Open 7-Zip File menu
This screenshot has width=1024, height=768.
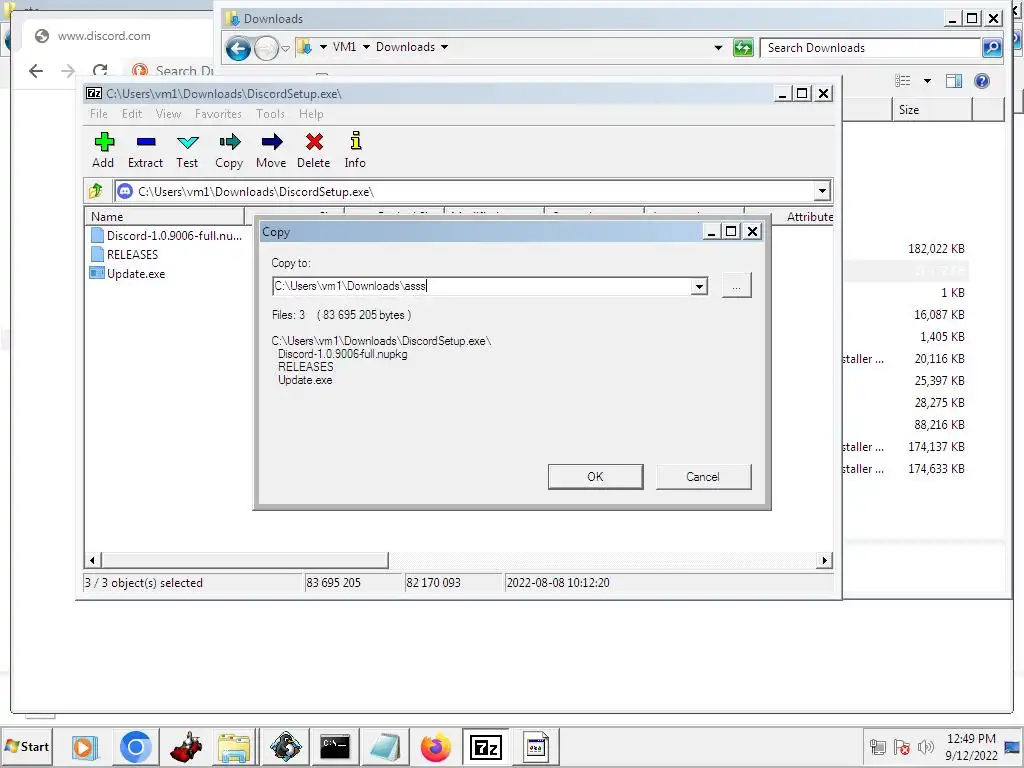99,114
